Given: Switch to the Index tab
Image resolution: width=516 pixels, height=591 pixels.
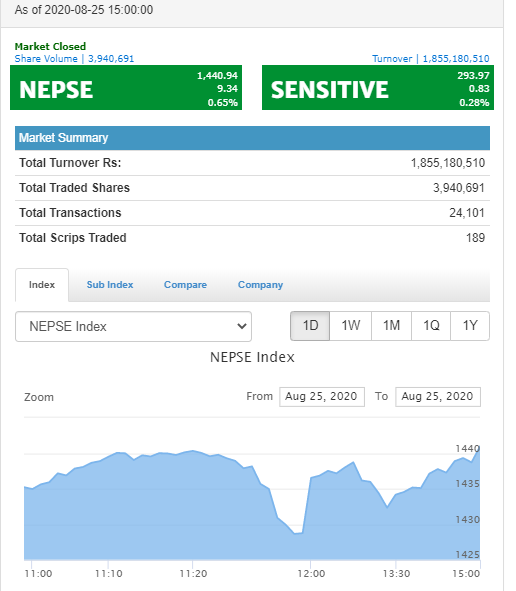Looking at the screenshot, I should [x=42, y=285].
